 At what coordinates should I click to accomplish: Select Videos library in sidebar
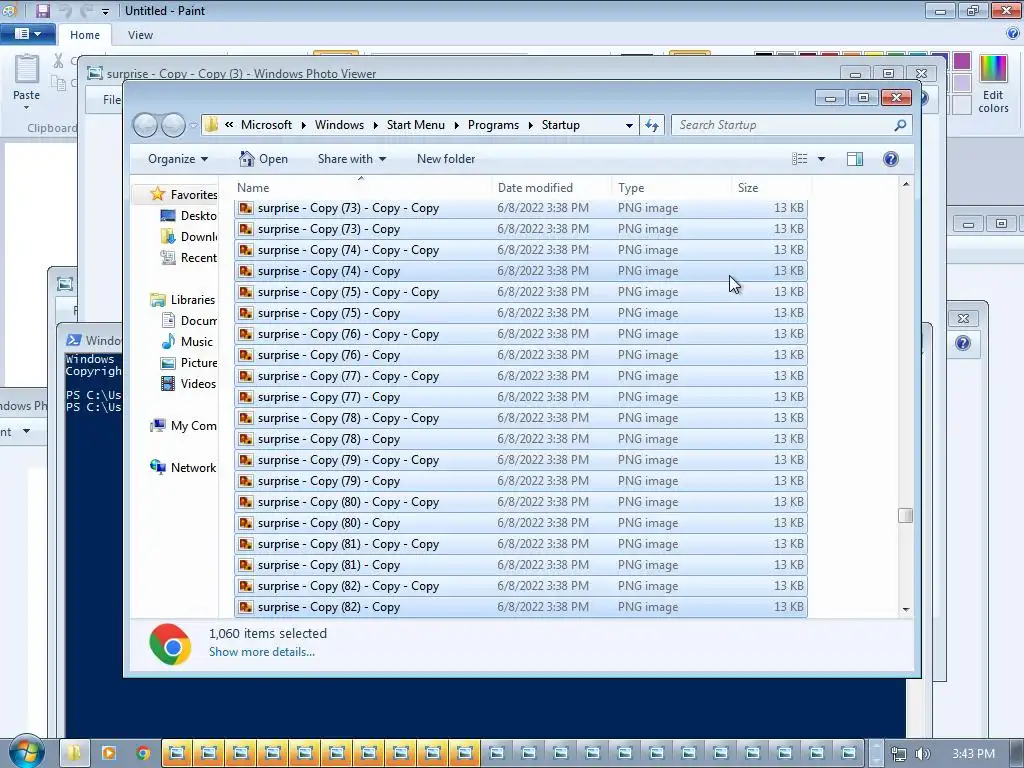pos(188,383)
